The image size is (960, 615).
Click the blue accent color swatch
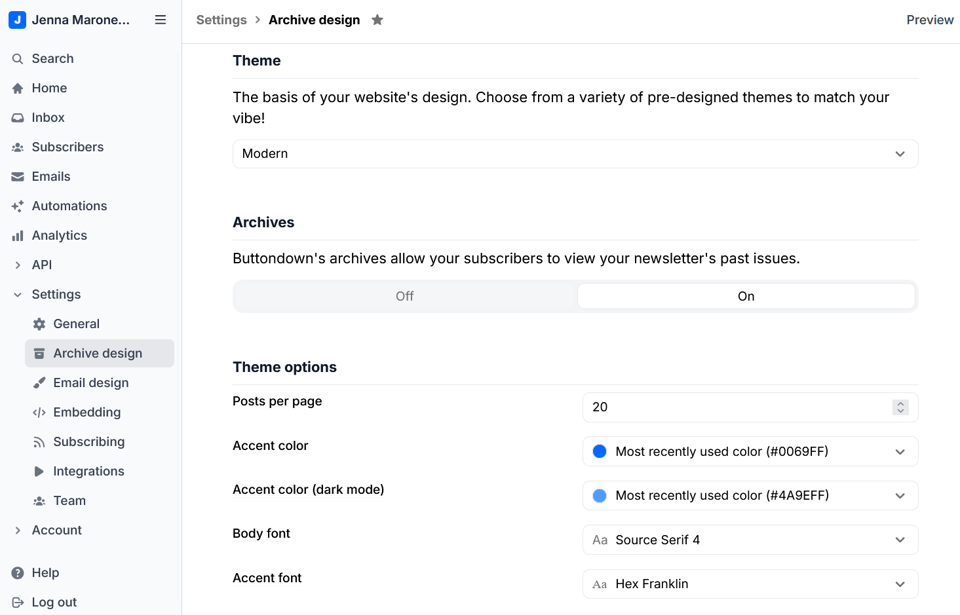(x=598, y=451)
